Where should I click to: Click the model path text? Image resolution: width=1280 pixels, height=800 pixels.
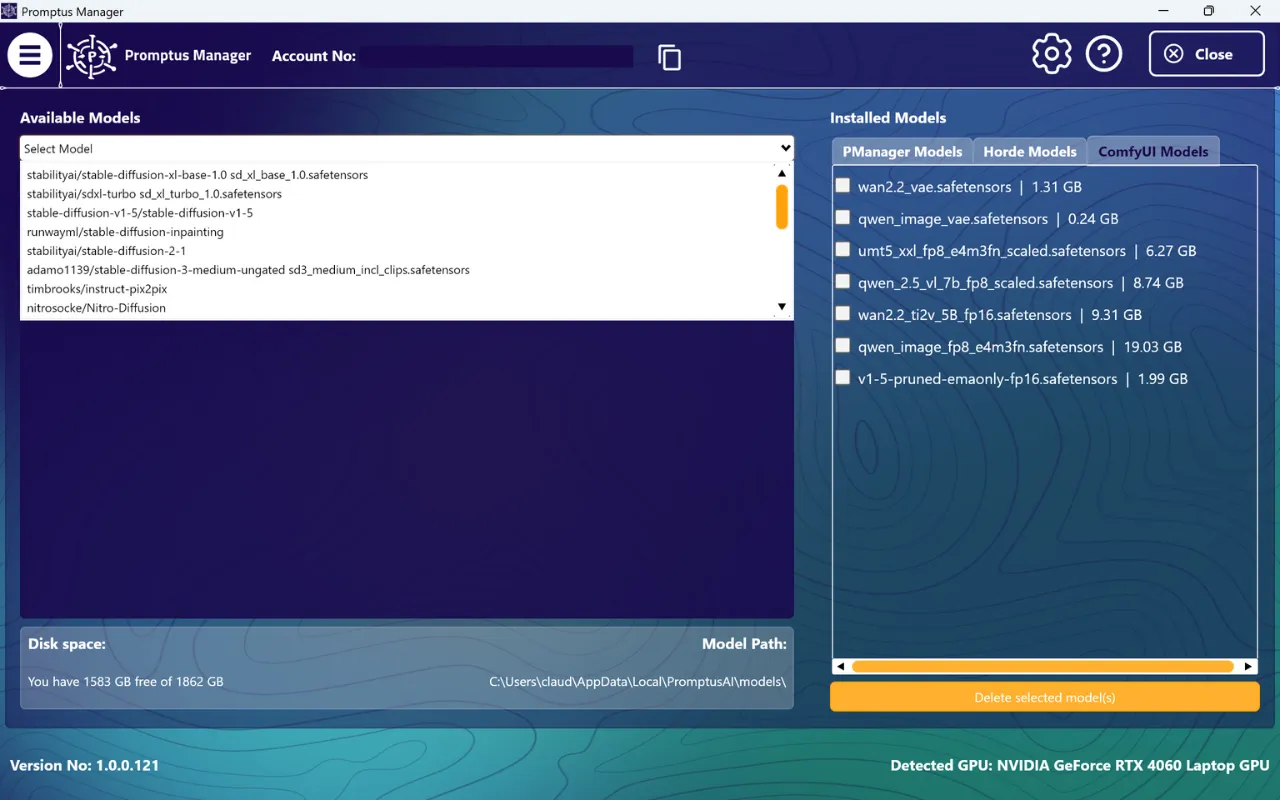click(x=638, y=682)
